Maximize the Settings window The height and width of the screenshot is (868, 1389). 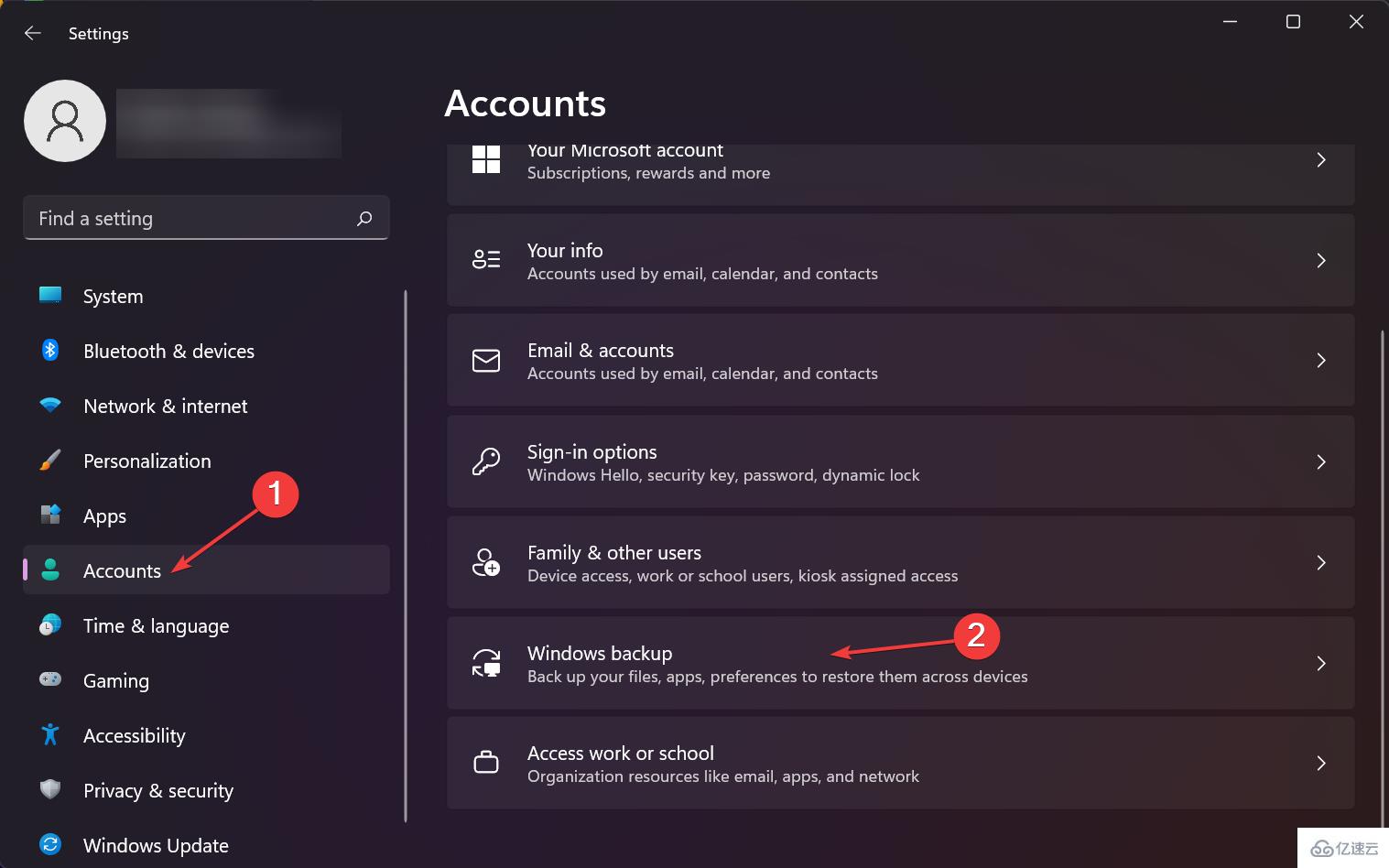tap(1293, 22)
